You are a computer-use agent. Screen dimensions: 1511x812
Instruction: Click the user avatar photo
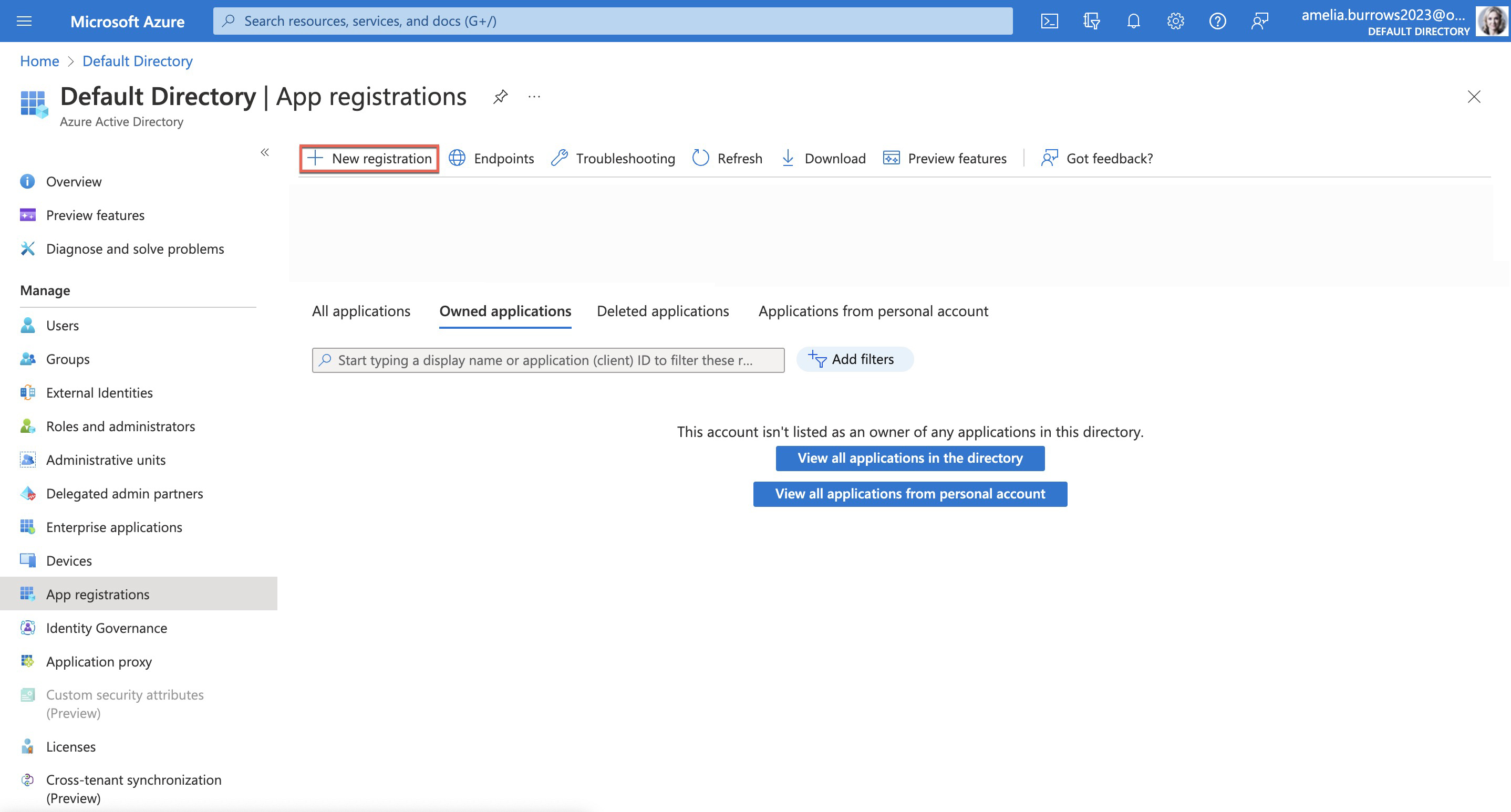click(x=1492, y=21)
